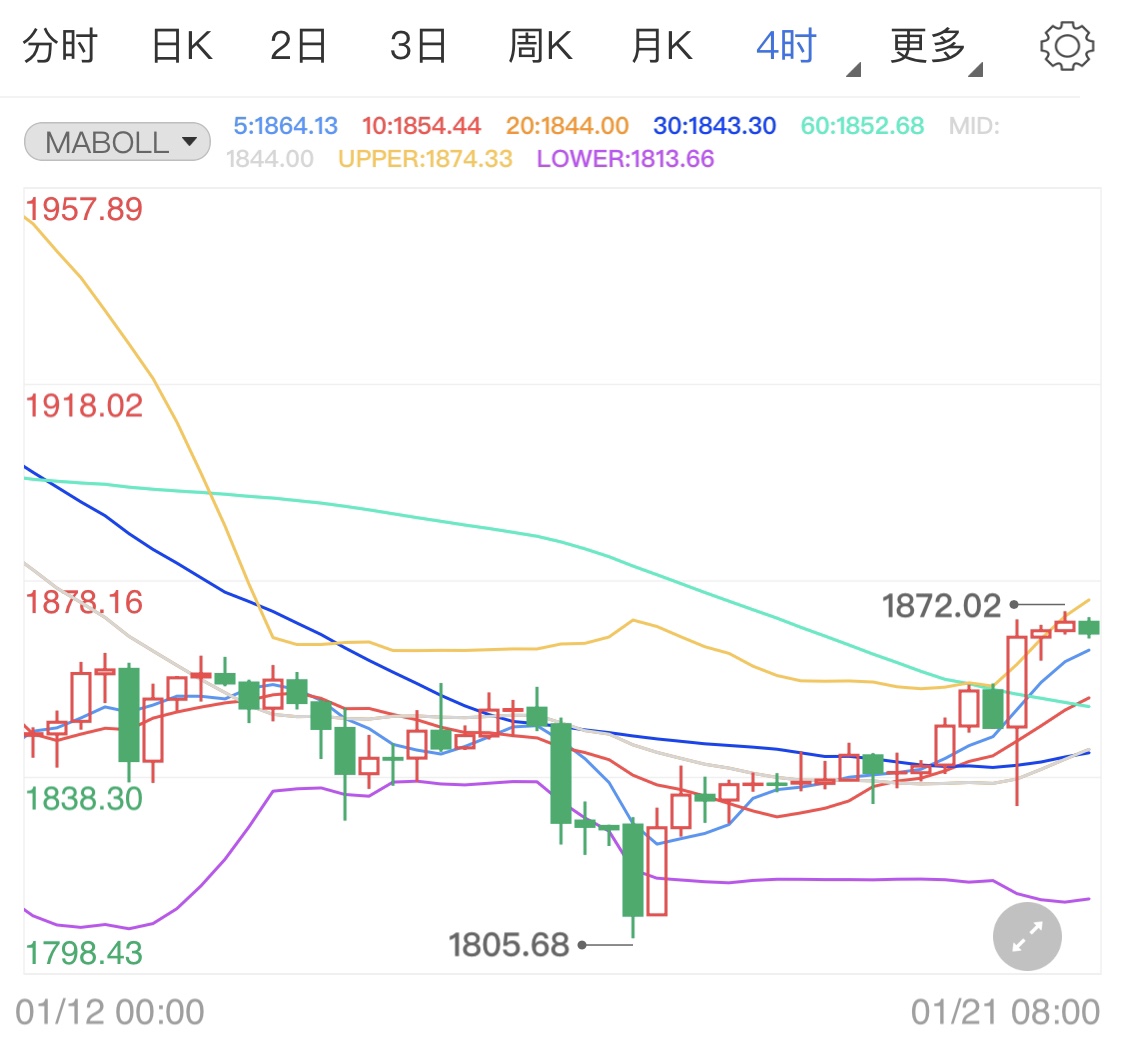This screenshot has width=1125, height=1047.
Task: Open the 月K monthly chart tab
Action: click(x=662, y=47)
